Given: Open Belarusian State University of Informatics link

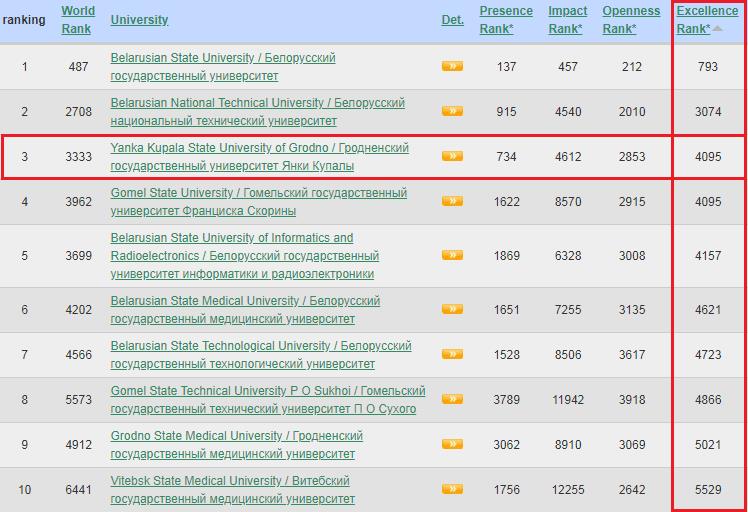Looking at the screenshot, I should (x=245, y=256).
